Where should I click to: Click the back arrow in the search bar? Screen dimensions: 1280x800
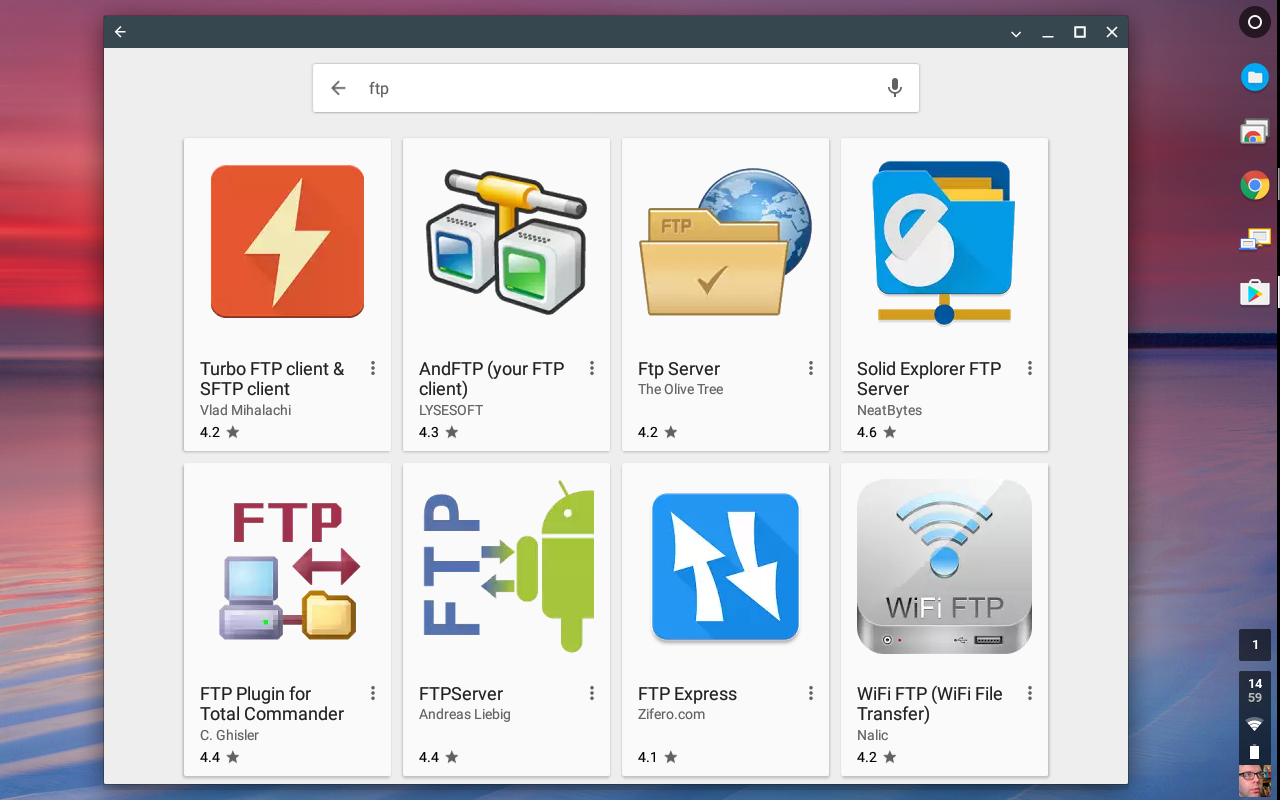(338, 88)
